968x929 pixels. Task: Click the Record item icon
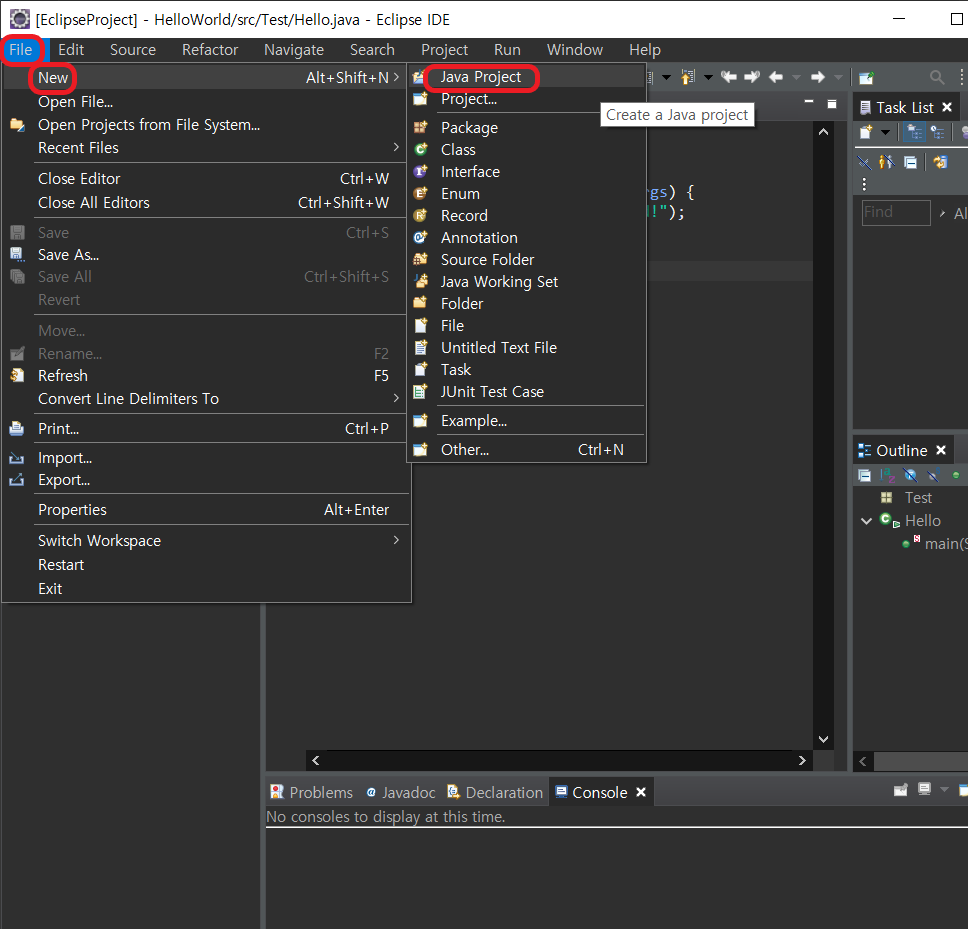[x=421, y=215]
